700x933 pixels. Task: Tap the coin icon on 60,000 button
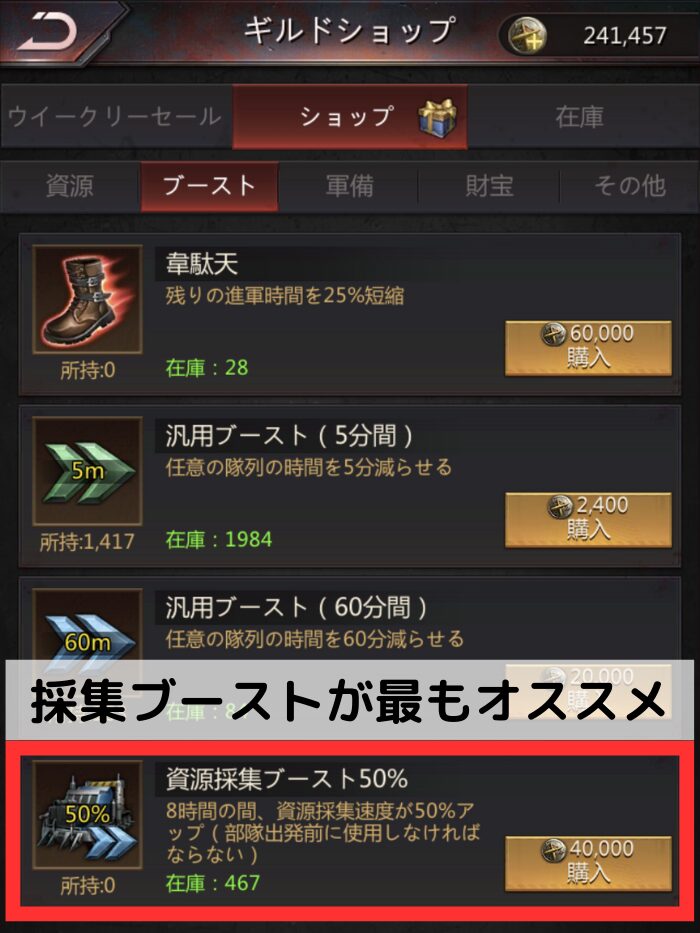coord(553,334)
